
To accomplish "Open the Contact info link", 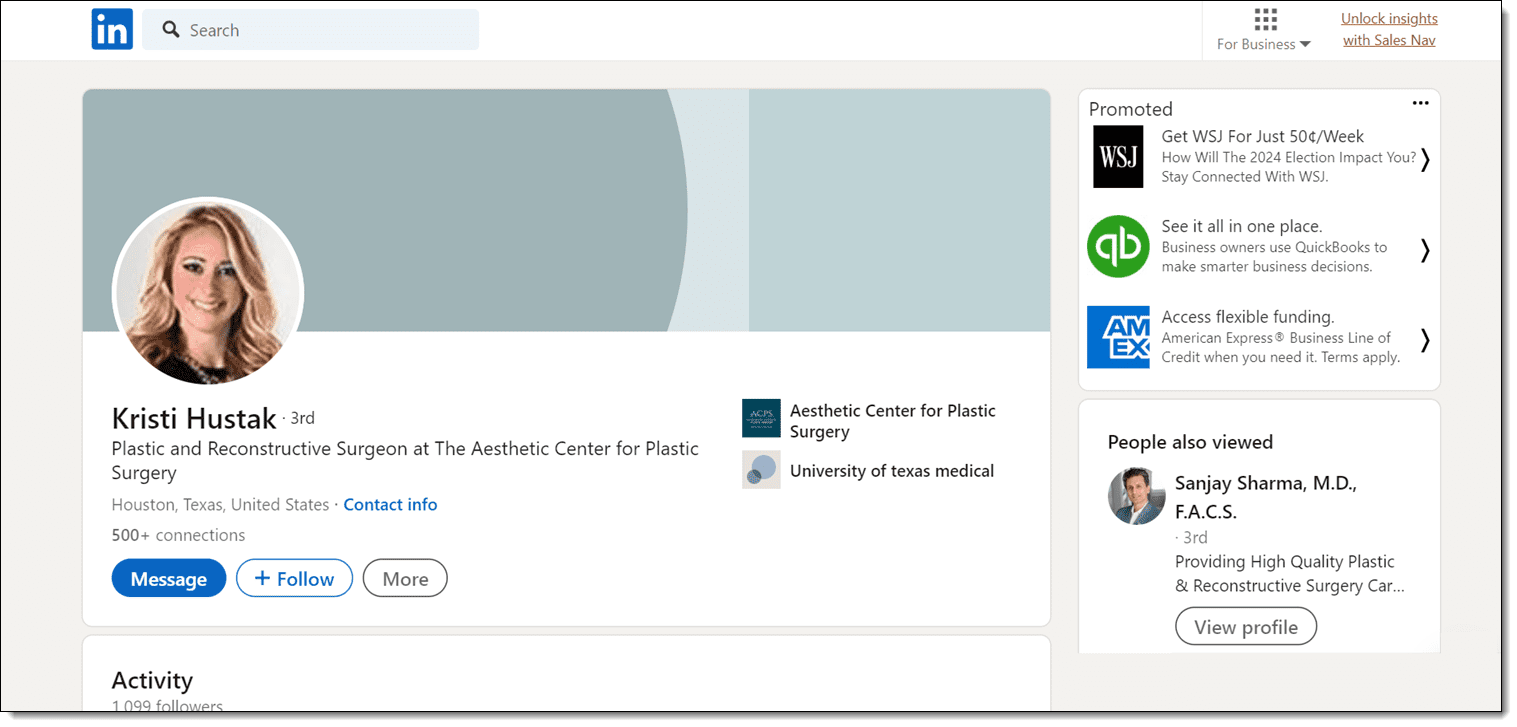I will click(x=390, y=505).
